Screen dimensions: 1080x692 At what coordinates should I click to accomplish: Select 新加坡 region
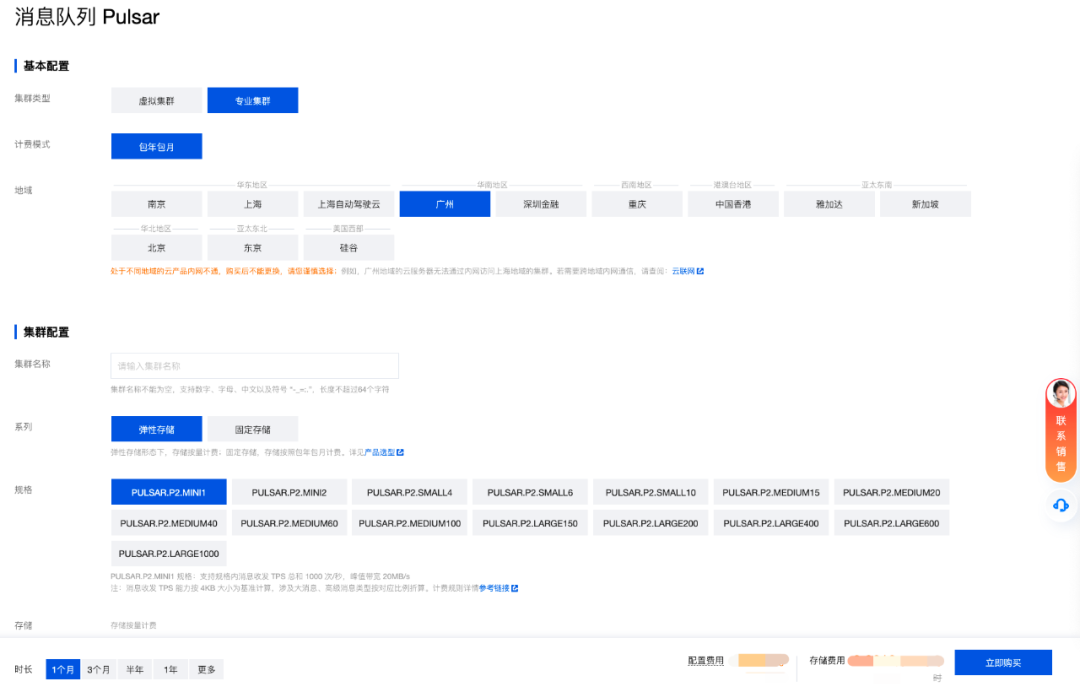click(x=925, y=205)
